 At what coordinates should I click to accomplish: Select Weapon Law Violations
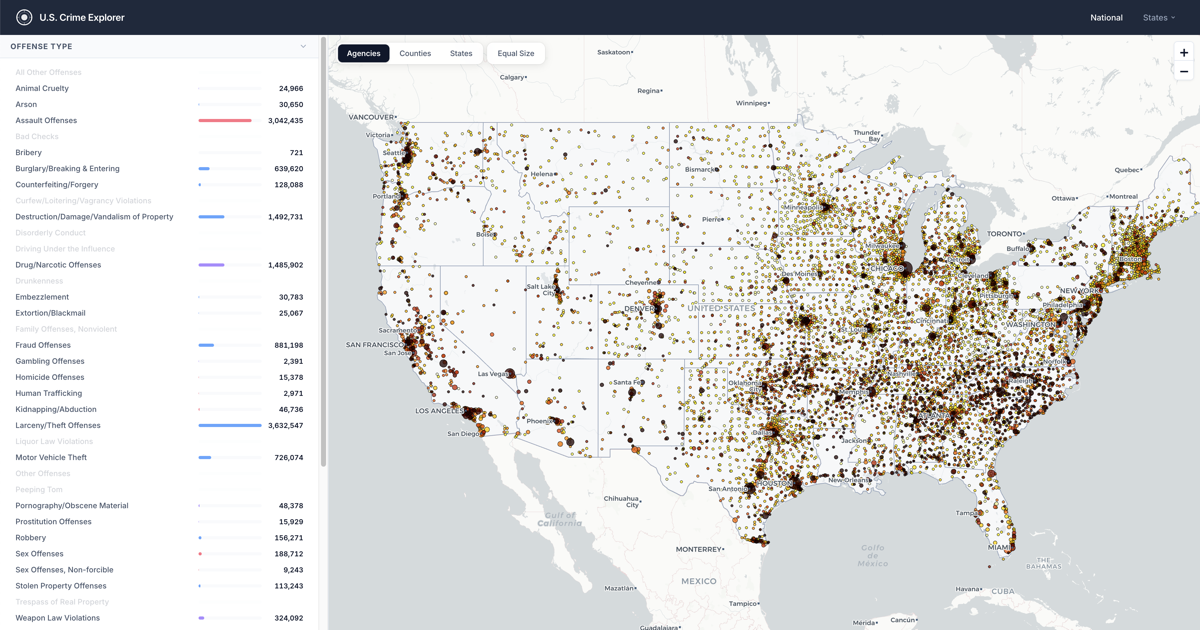[159, 618]
